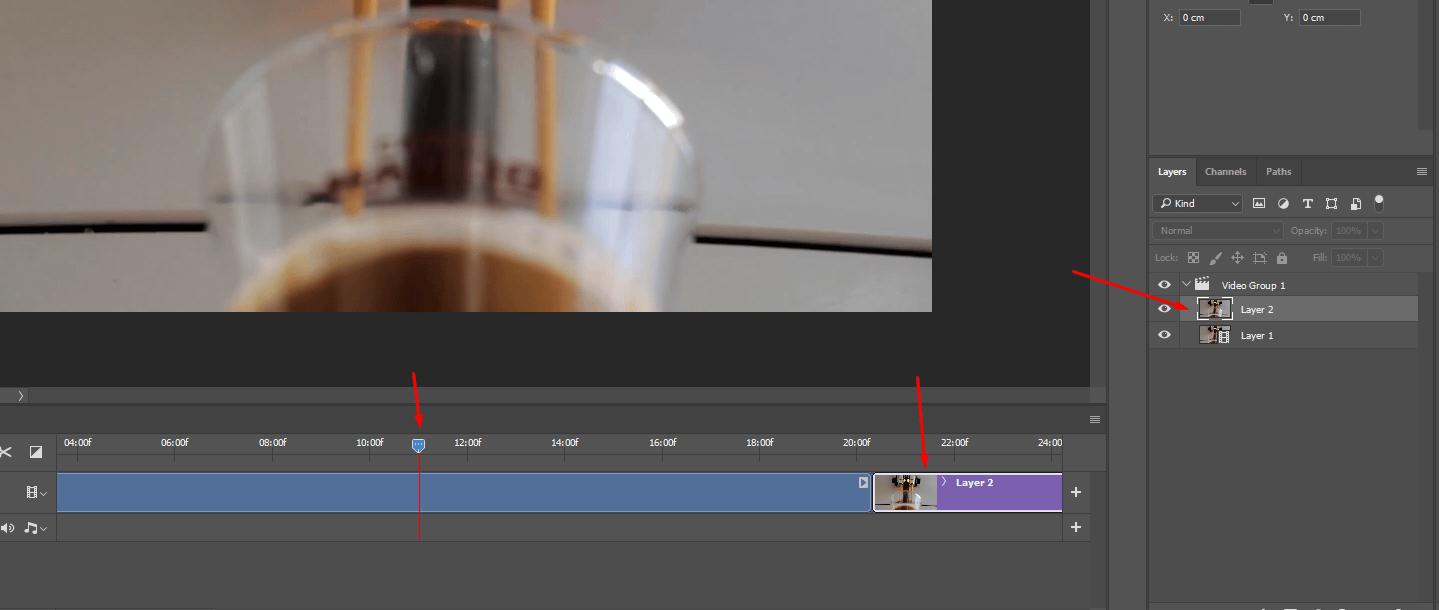Toggle the layer filtering switch
1439x610 pixels.
1378,203
